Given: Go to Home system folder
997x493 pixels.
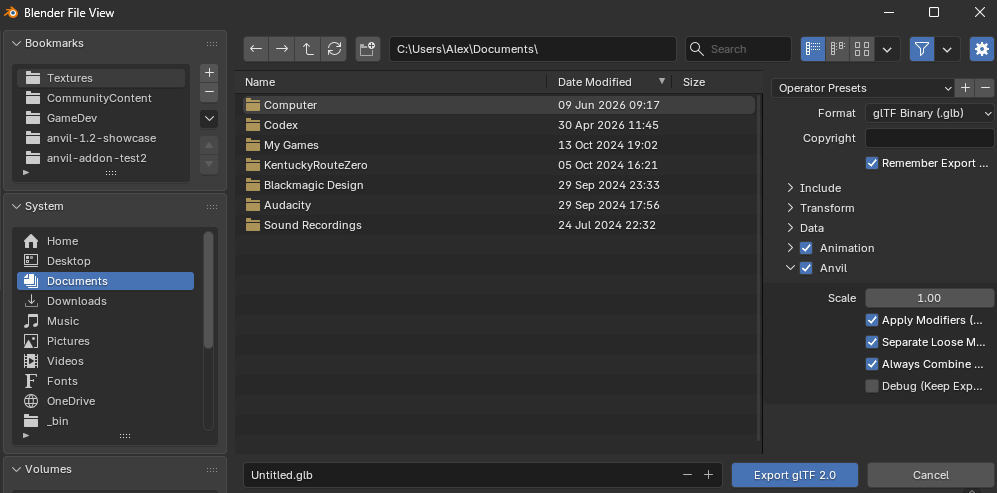Looking at the screenshot, I should [106, 241].
